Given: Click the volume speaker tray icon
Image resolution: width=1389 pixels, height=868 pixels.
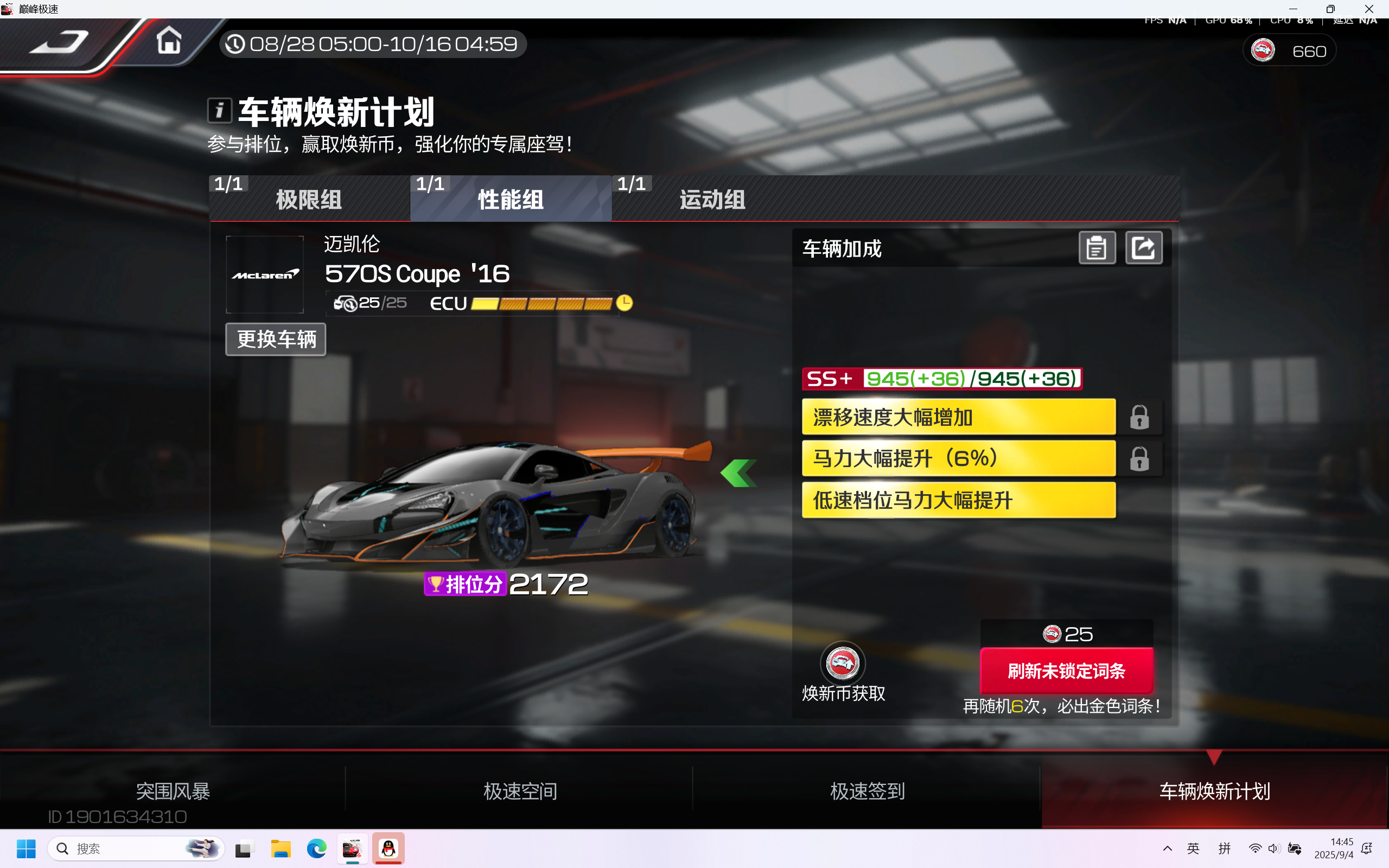Looking at the screenshot, I should 1274,848.
